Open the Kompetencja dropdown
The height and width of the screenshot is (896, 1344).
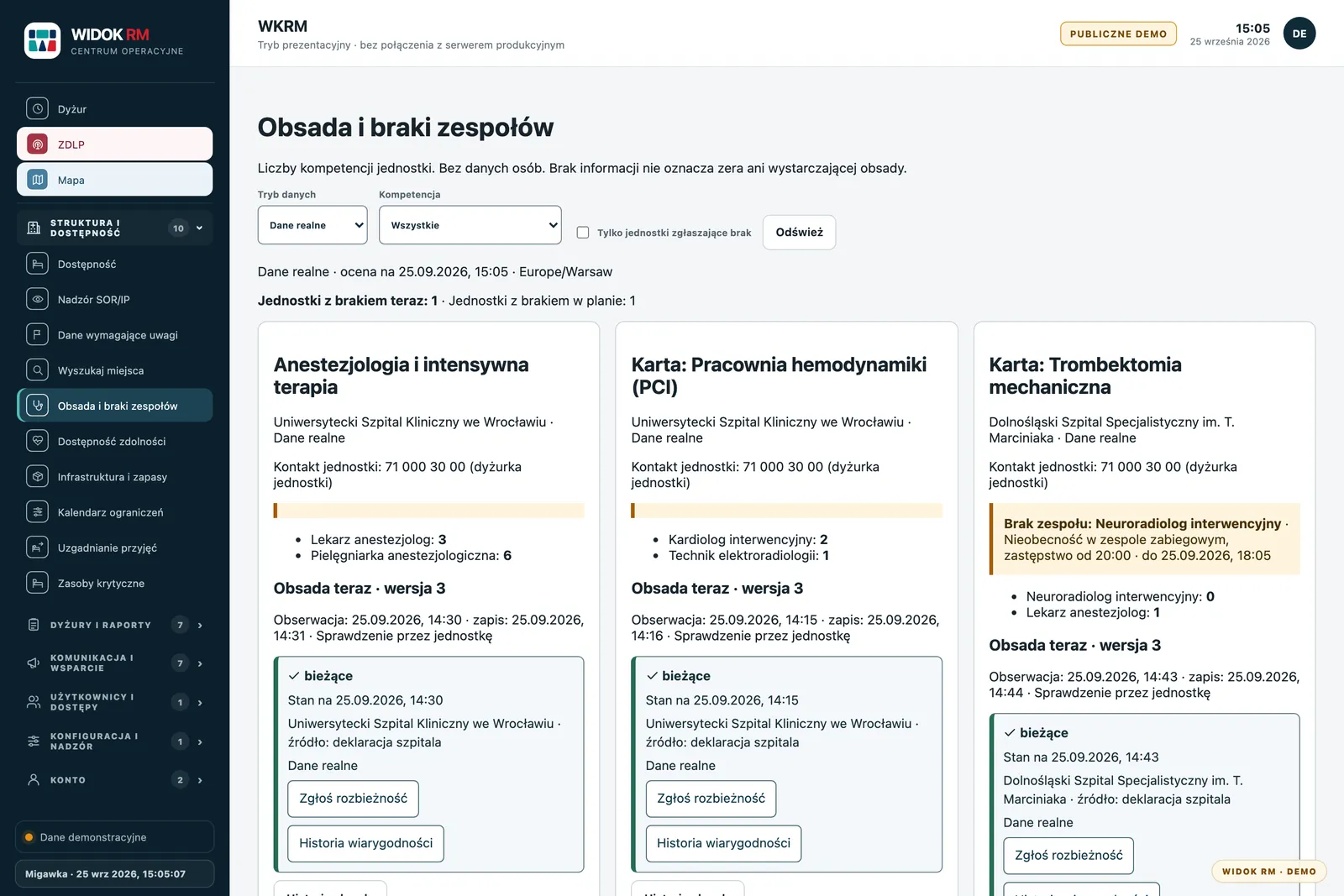click(470, 225)
